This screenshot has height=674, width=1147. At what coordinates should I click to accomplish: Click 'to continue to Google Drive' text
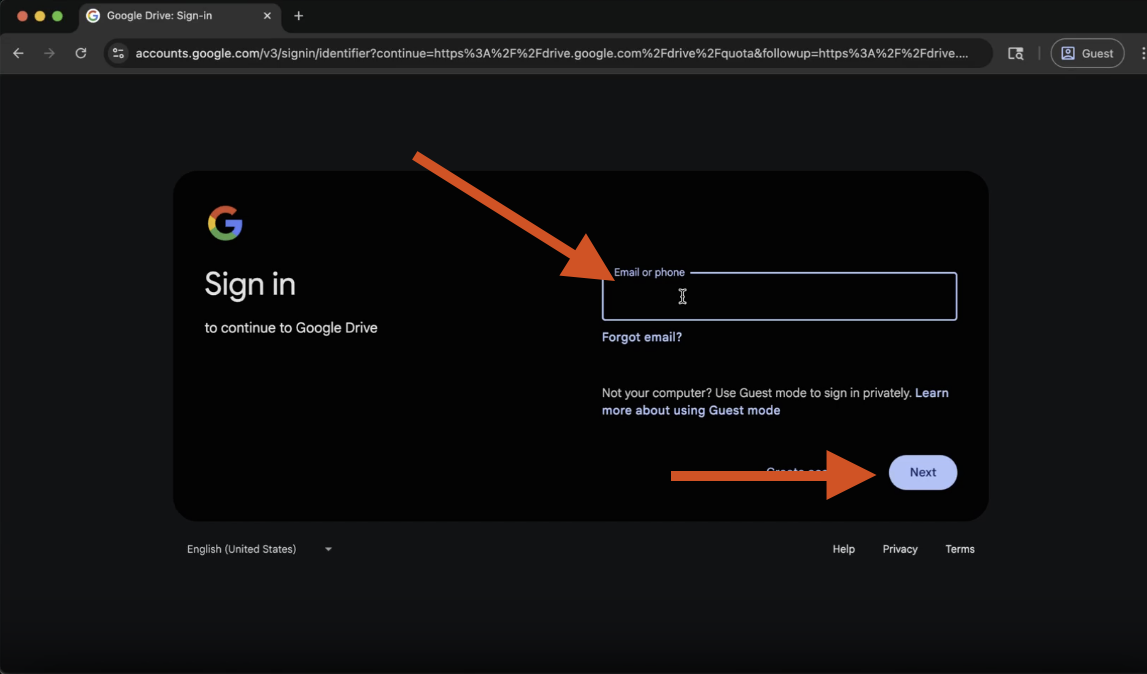pyautogui.click(x=291, y=328)
